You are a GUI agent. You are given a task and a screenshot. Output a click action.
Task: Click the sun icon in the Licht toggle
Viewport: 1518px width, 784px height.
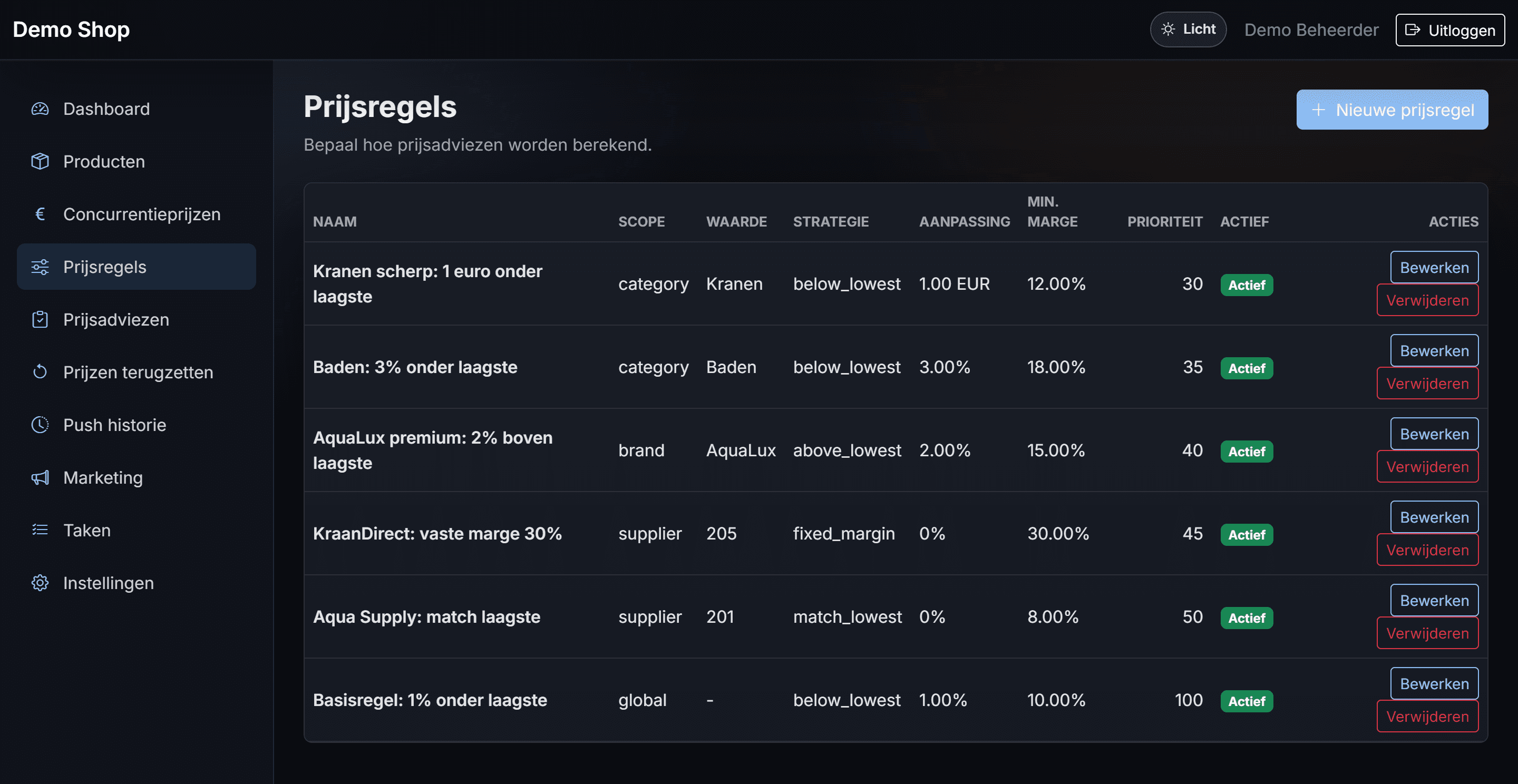[x=1168, y=29]
